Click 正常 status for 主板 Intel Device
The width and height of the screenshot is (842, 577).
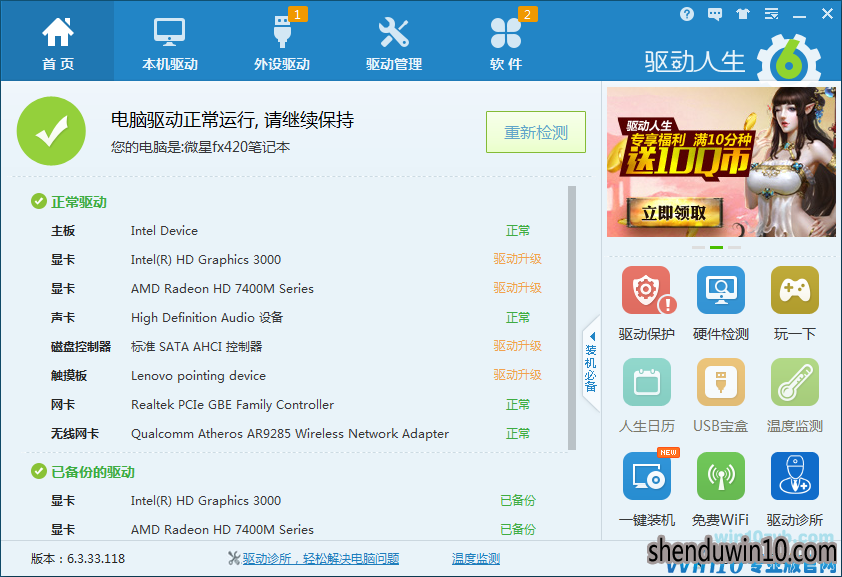518,231
